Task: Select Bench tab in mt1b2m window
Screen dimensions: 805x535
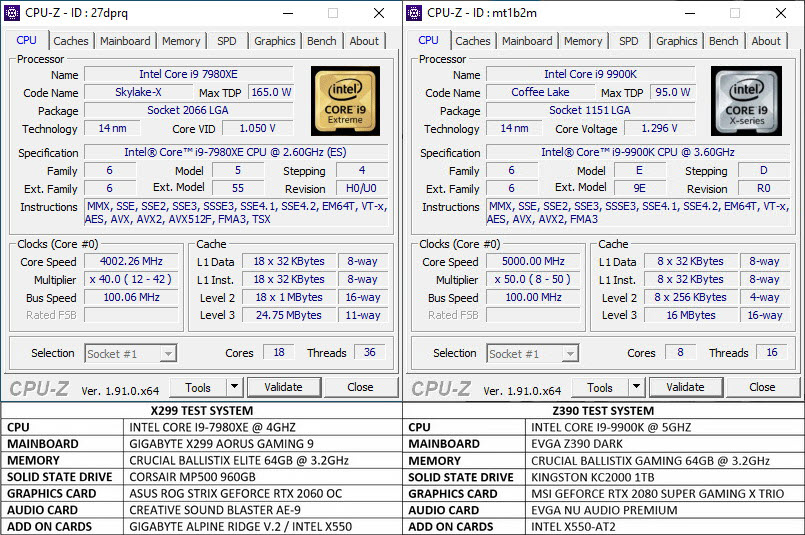Action: (x=724, y=41)
